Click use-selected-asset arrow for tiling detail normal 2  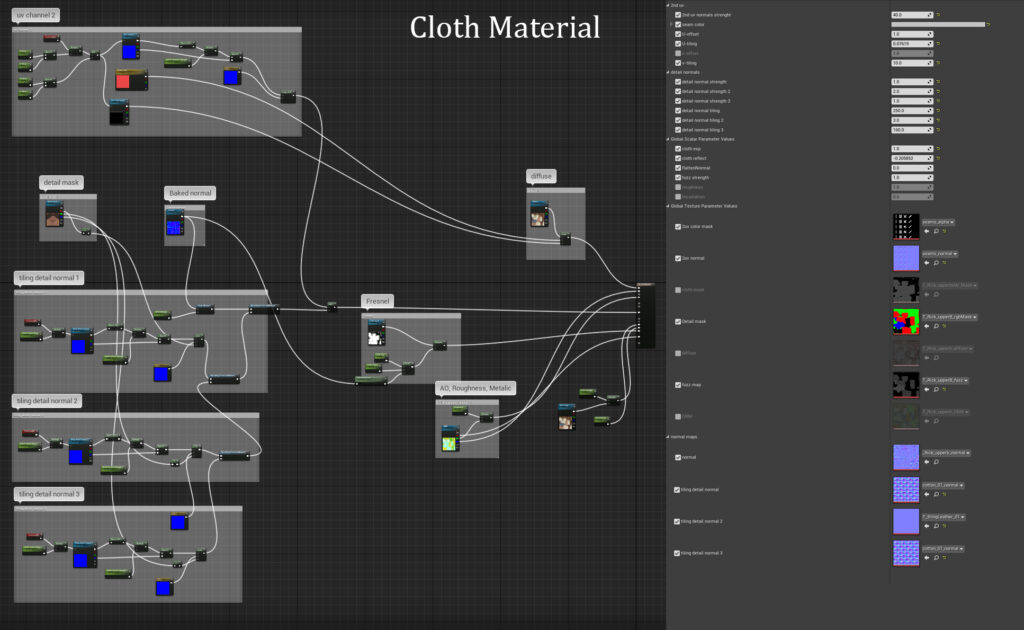(926, 526)
